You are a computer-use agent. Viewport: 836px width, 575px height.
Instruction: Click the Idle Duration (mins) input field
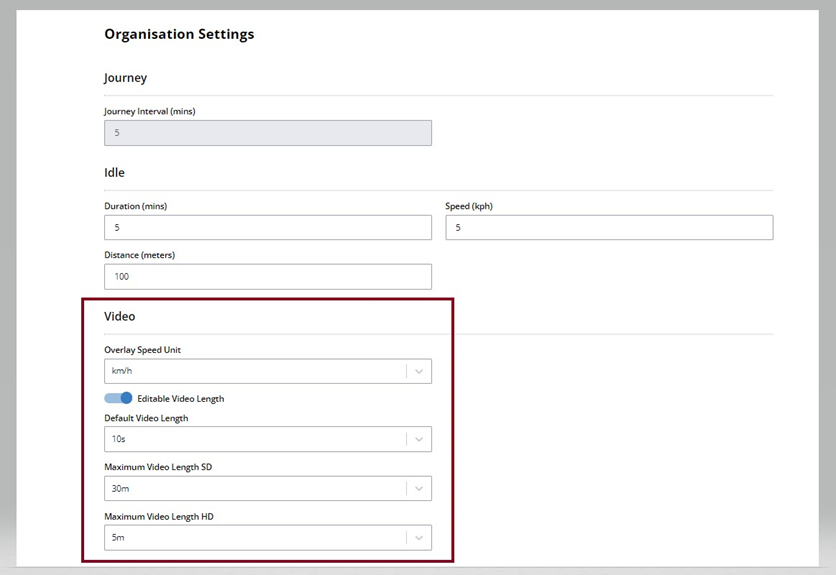click(x=268, y=228)
